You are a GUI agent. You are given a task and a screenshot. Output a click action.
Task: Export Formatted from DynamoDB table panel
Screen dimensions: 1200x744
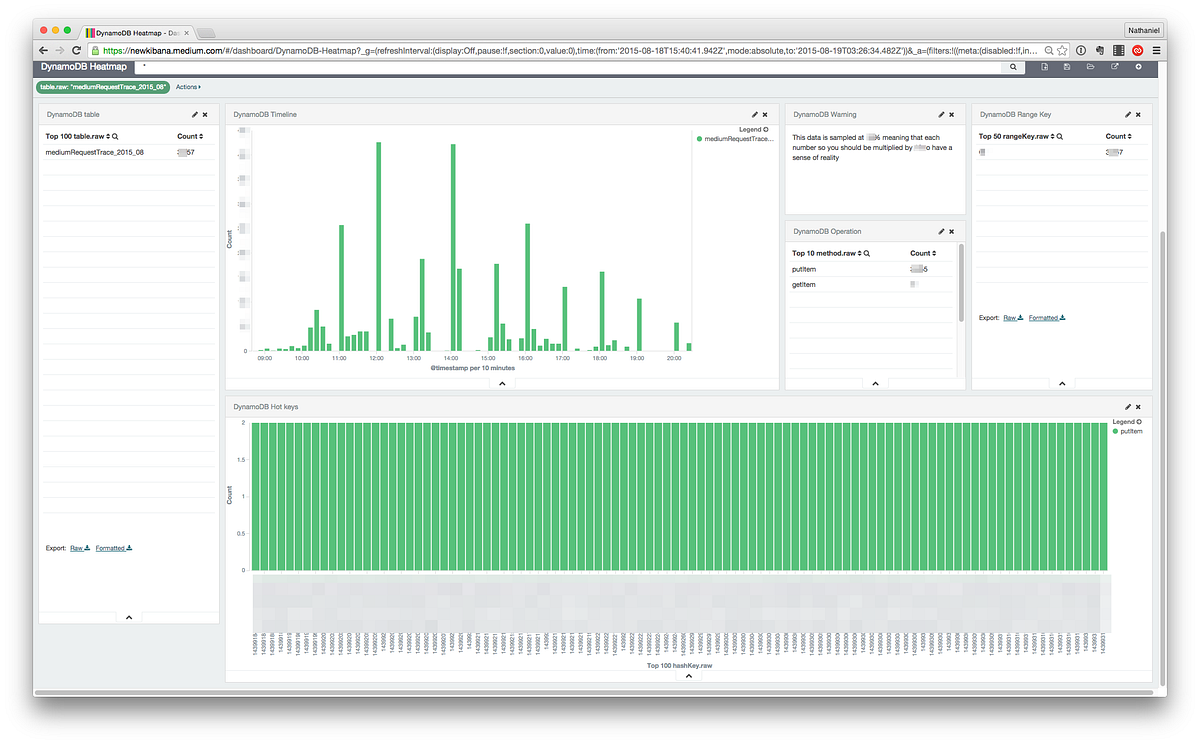click(114, 548)
